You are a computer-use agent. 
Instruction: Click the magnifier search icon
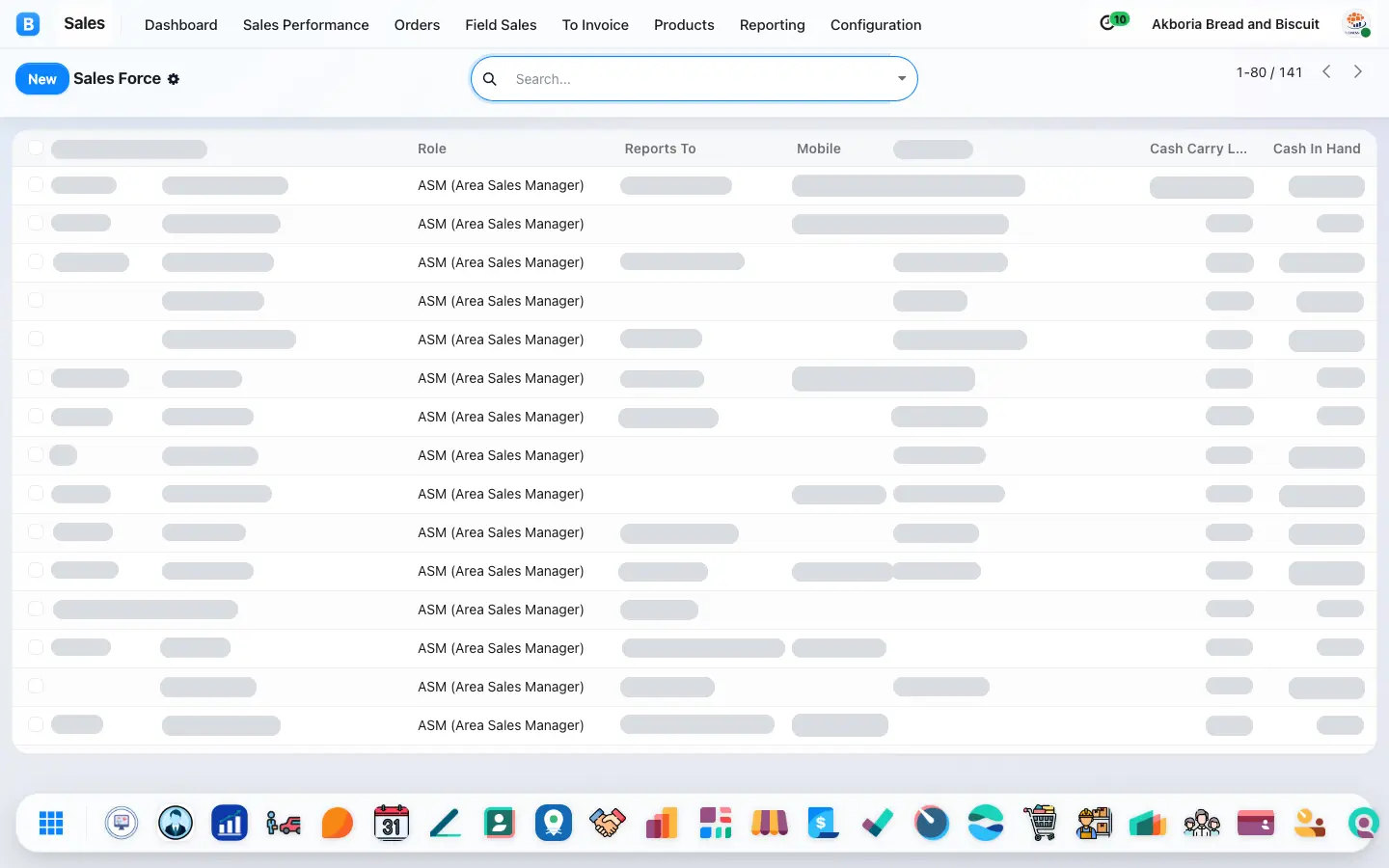tap(490, 79)
